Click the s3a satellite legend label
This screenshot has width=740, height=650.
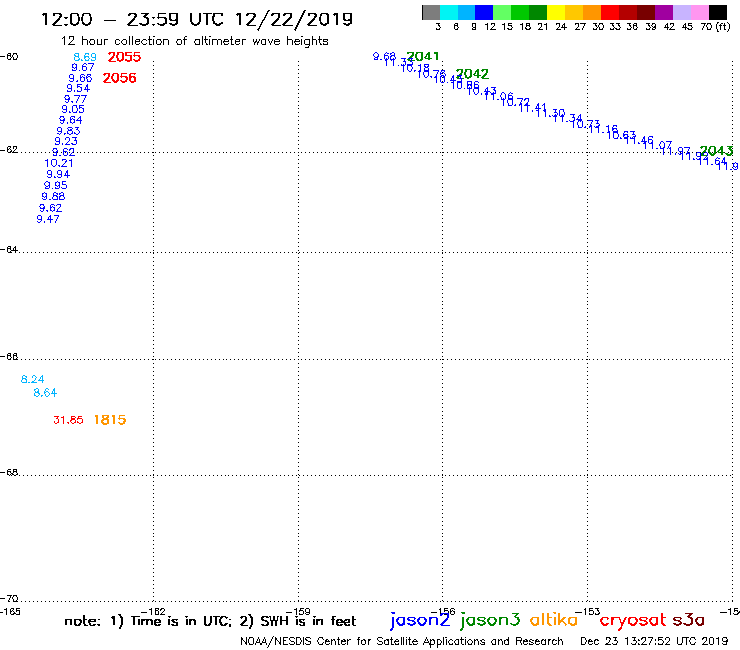pos(689,620)
